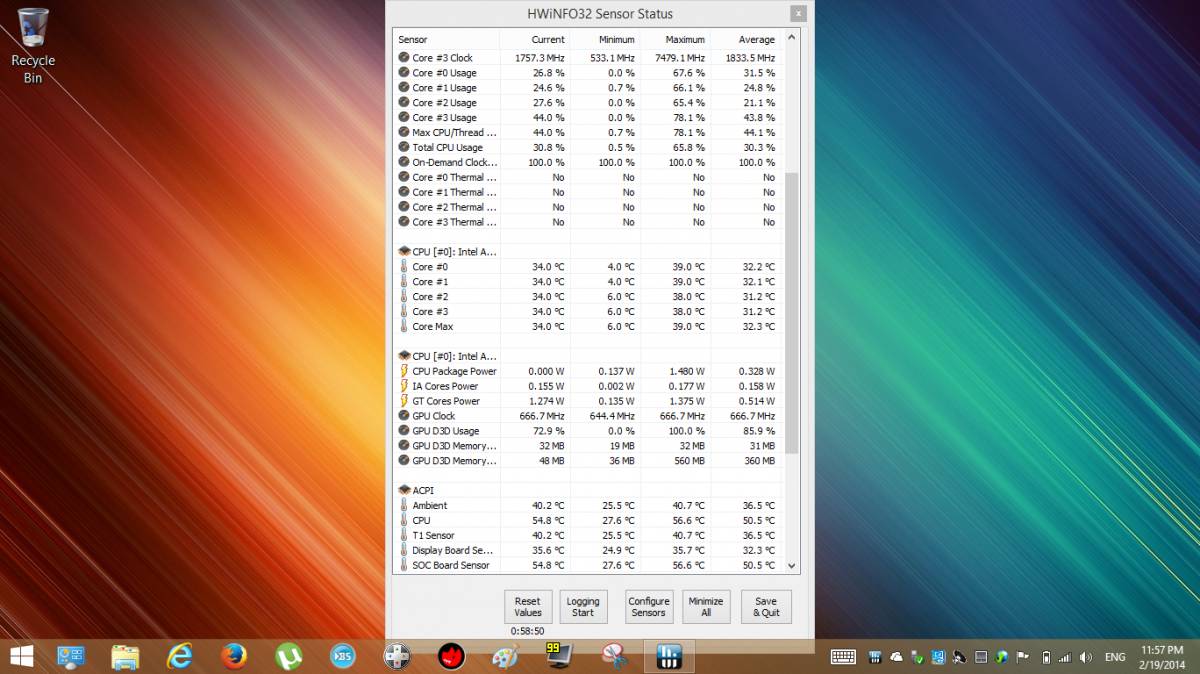Click the Average column header
Image resolution: width=1200 pixels, height=674 pixels.
(745, 40)
